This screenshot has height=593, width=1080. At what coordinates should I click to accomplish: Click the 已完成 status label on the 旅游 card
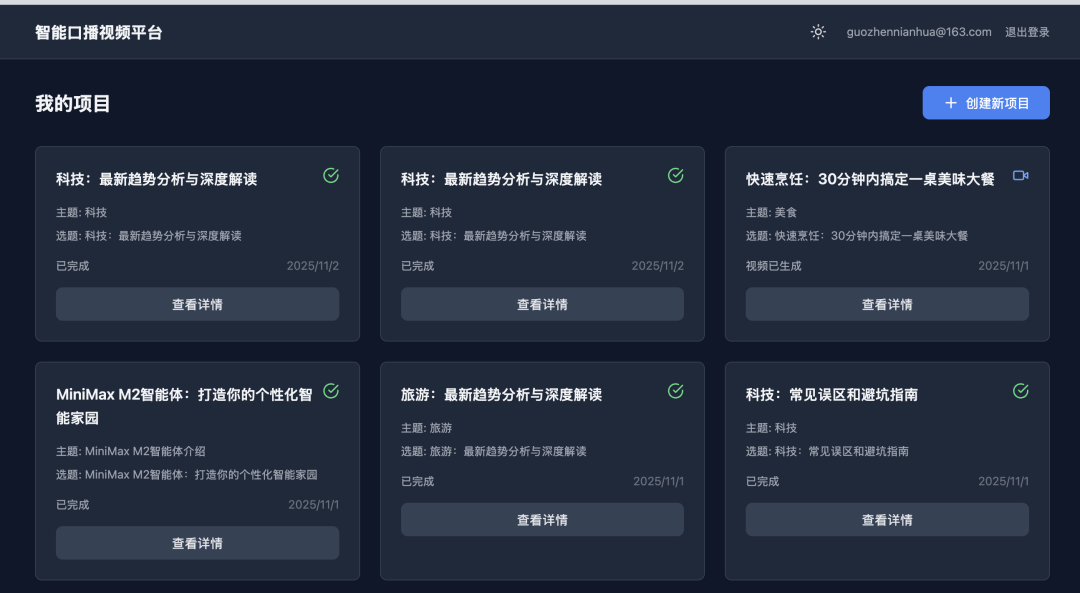point(420,480)
